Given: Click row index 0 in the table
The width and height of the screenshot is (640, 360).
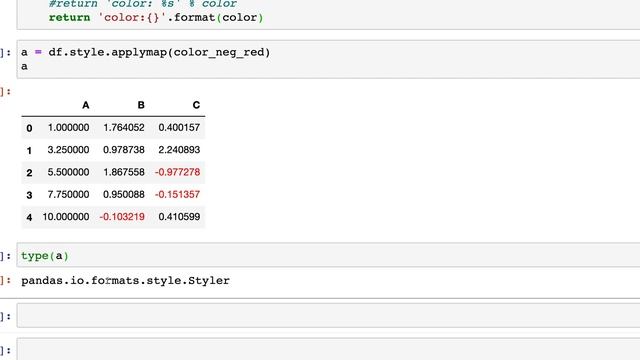Looking at the screenshot, I should click(x=29, y=128).
